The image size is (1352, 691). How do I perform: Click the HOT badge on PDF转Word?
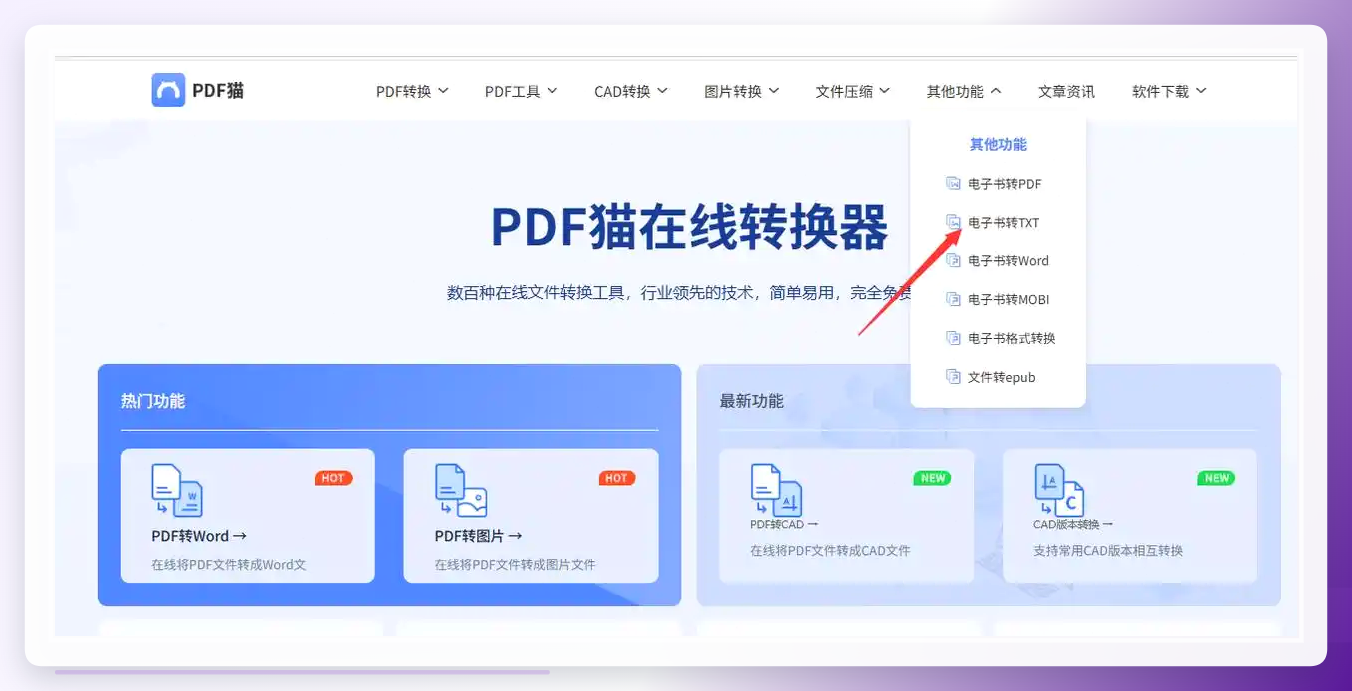click(333, 478)
